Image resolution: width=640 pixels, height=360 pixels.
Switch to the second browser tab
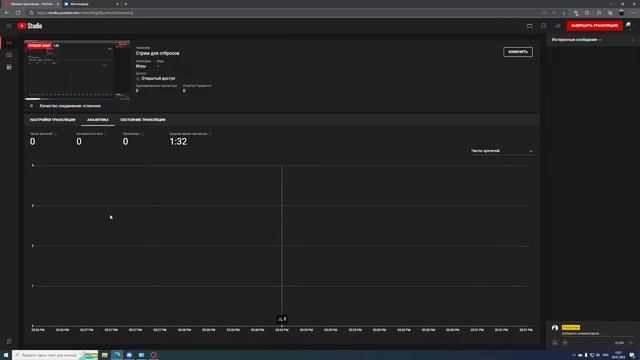coord(91,4)
